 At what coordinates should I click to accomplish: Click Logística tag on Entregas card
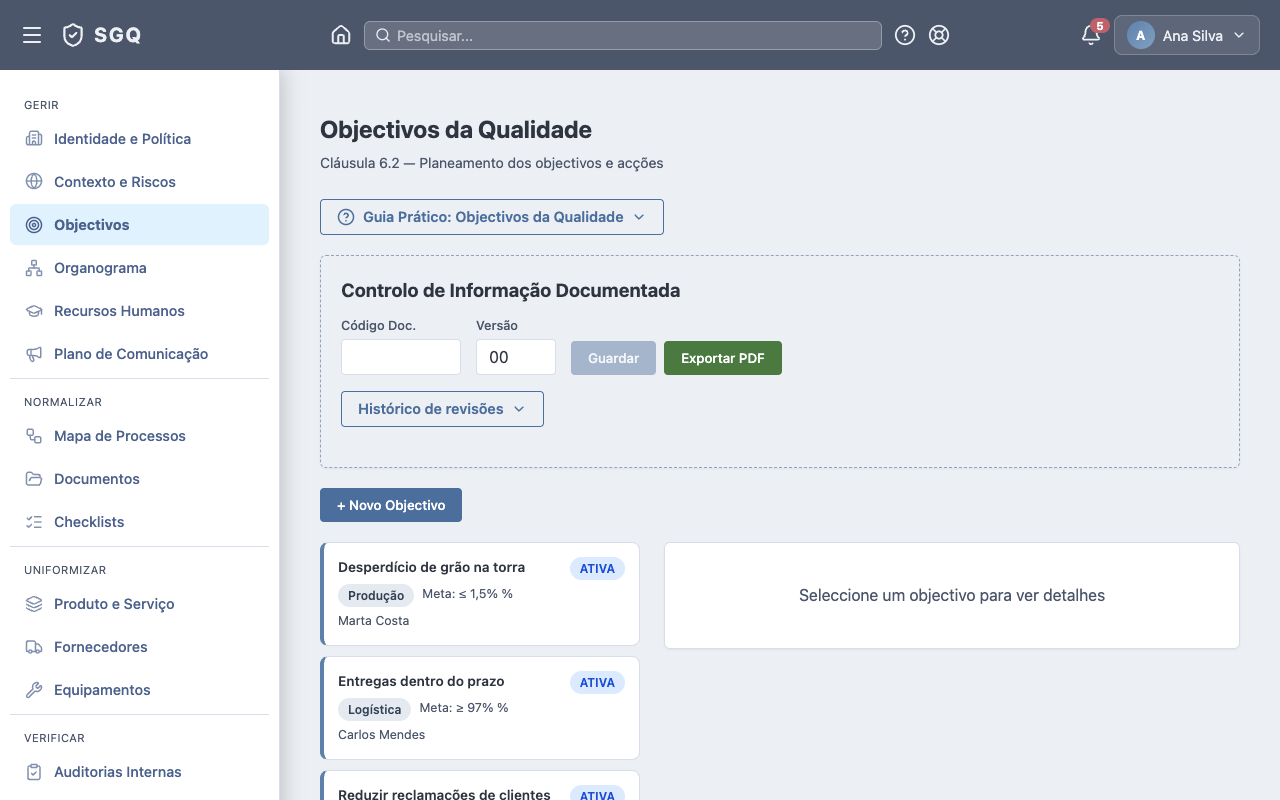[x=375, y=709]
